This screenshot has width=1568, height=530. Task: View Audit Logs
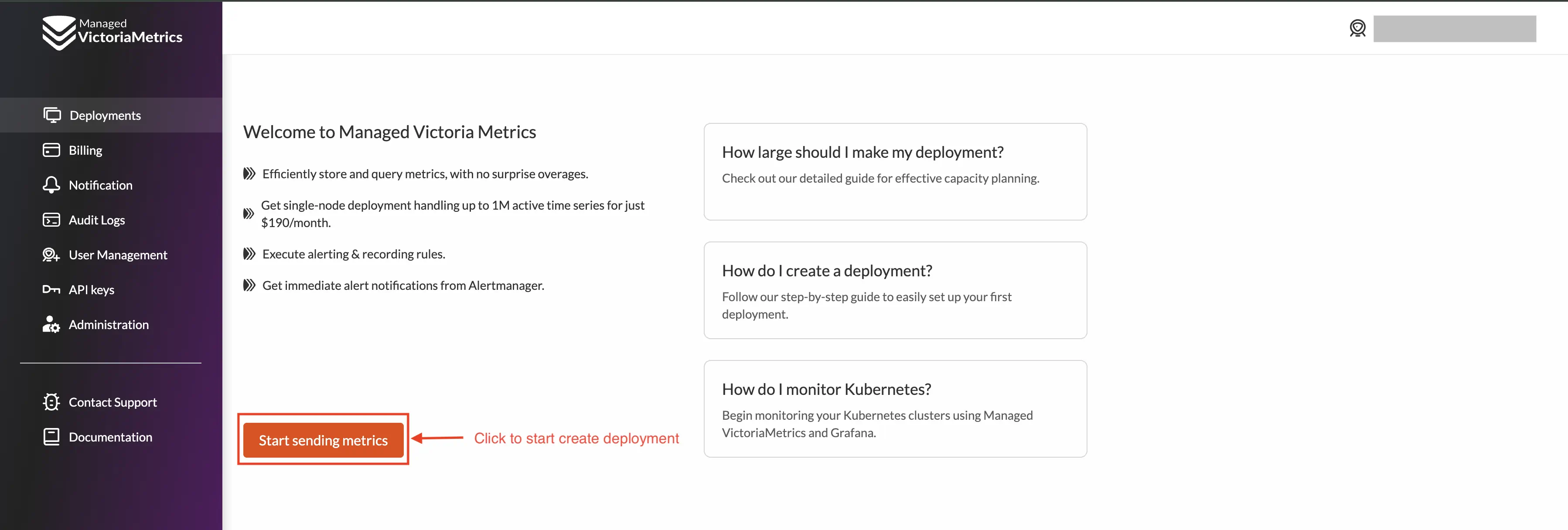(111, 220)
